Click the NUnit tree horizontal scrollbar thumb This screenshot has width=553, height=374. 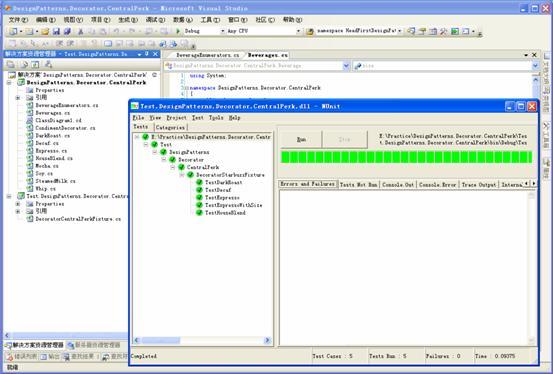pyautogui.click(x=160, y=340)
